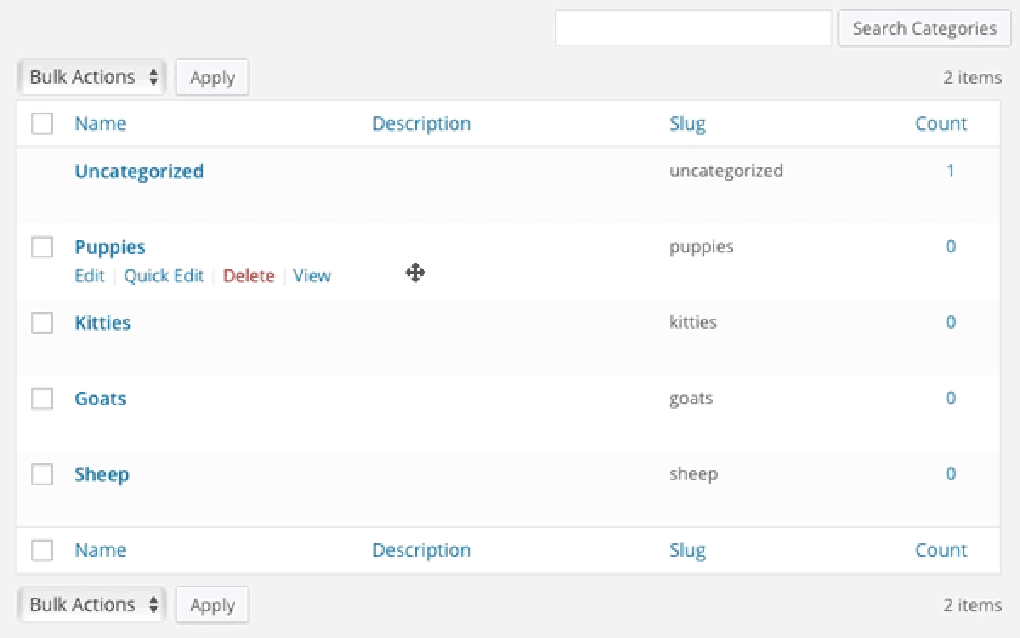Delete the Puppies category
This screenshot has height=638, width=1020.
pyautogui.click(x=248, y=276)
